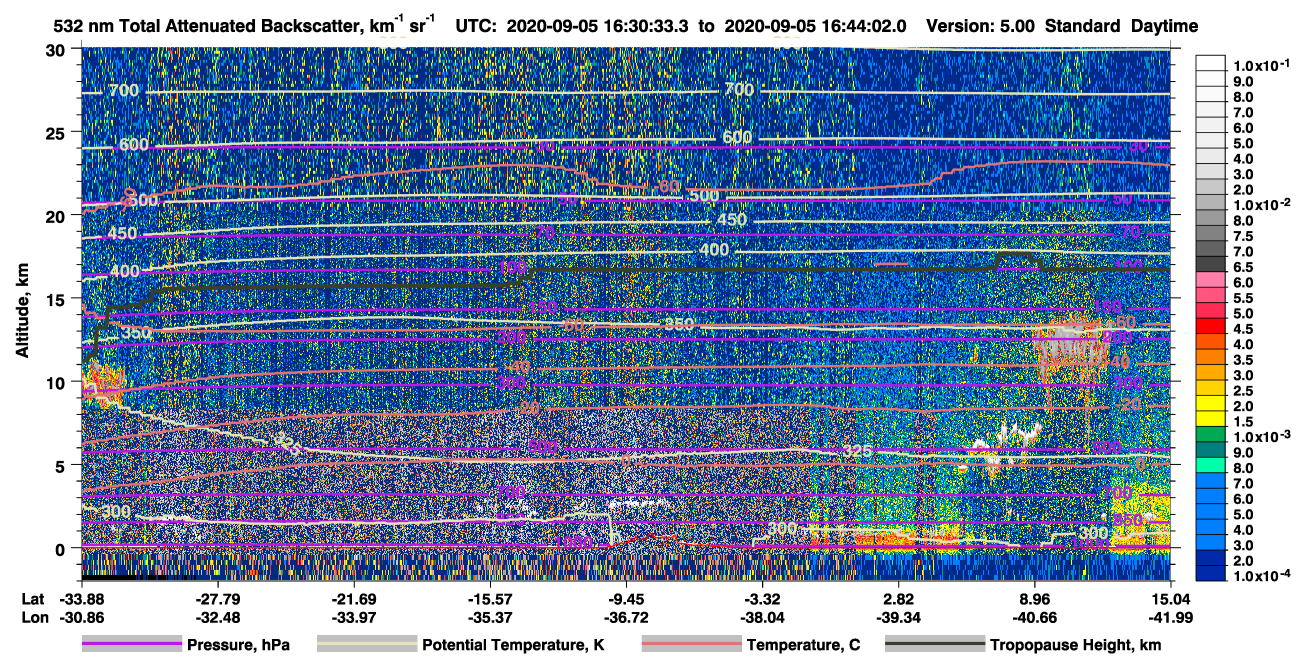Screen dimensions: 1300x667
Task: Click colorbar label '1.0x10-2'
Action: 1263,203
